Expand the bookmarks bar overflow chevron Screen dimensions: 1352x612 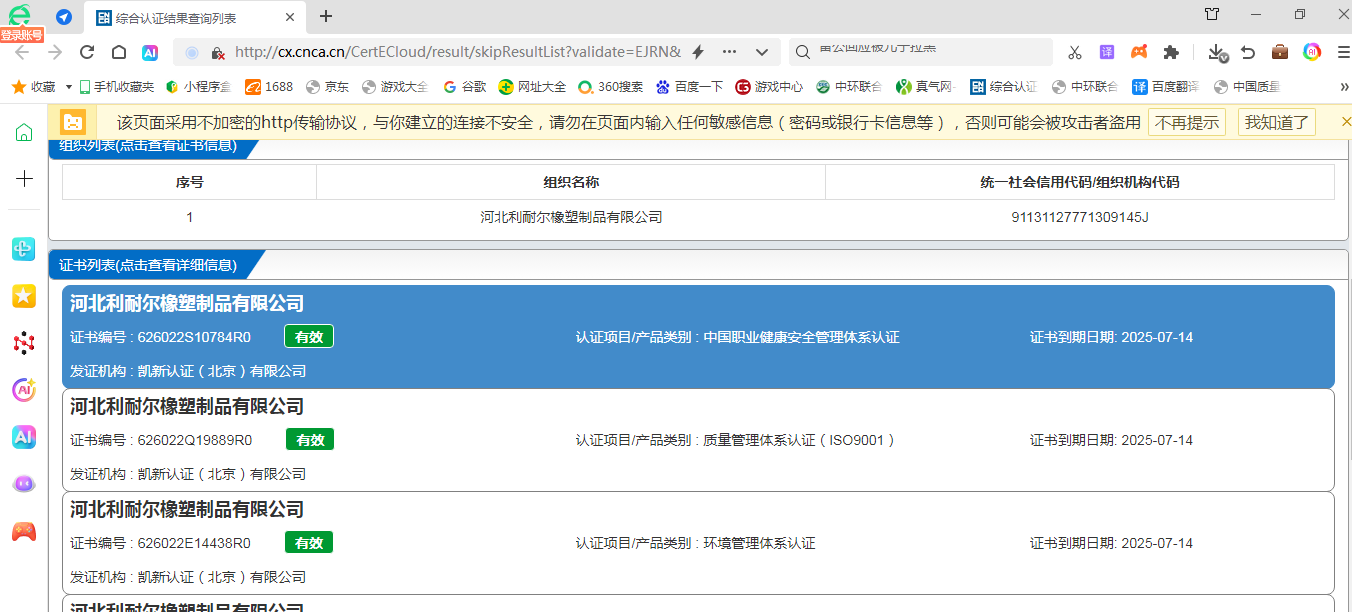pos(1344,87)
